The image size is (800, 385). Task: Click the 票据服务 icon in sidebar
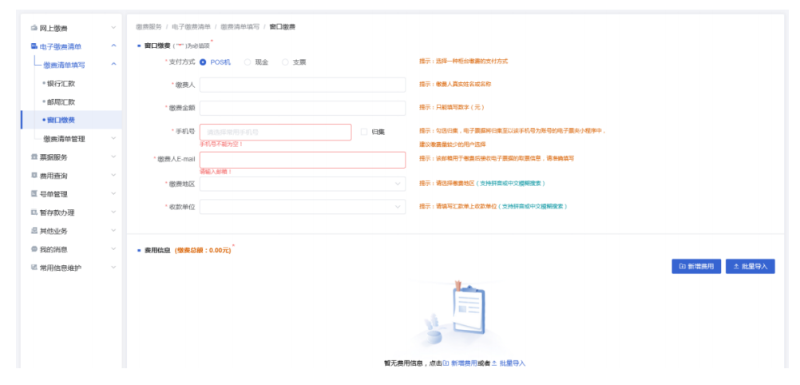click(x=34, y=157)
